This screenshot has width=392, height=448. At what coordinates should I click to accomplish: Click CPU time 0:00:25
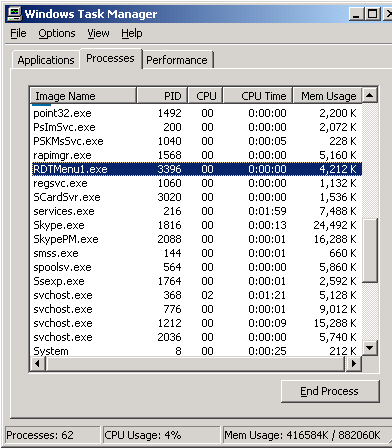[x=267, y=351]
